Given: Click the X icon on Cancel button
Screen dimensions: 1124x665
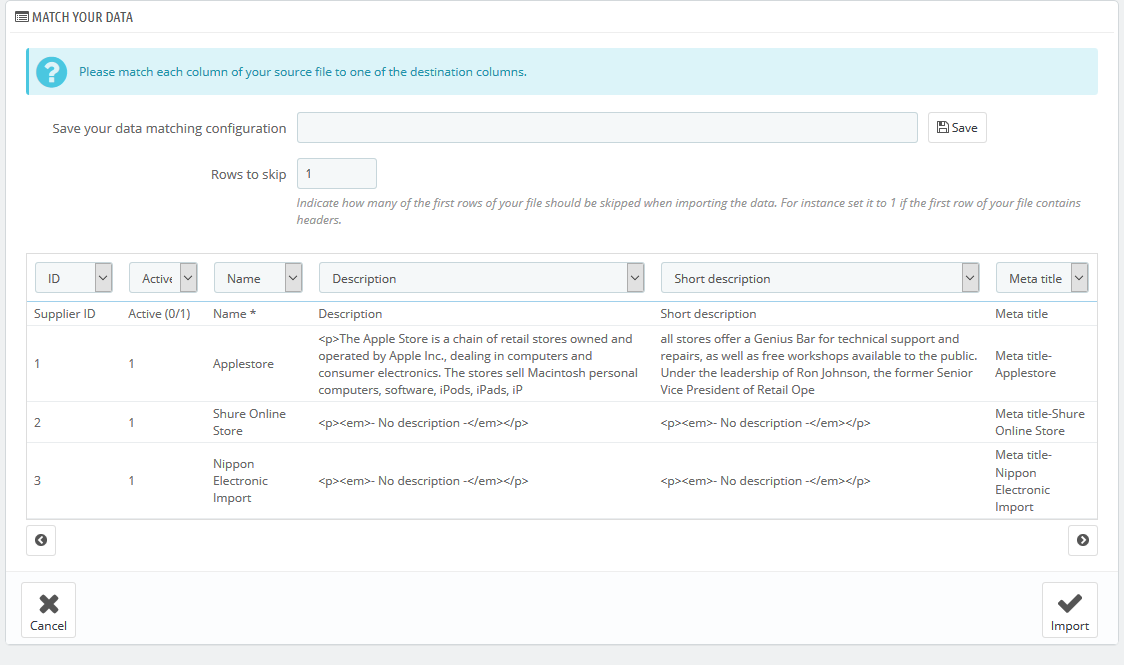Looking at the screenshot, I should [x=48, y=602].
